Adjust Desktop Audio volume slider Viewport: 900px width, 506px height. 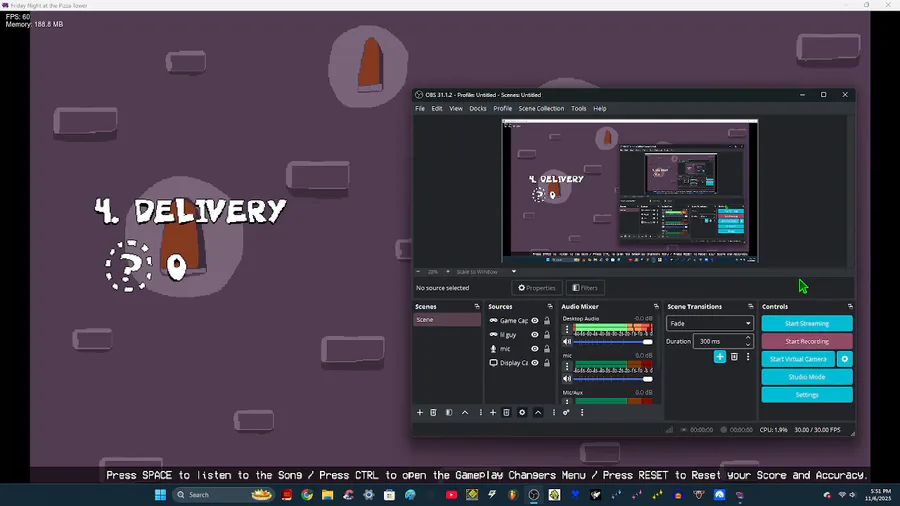(x=613, y=342)
